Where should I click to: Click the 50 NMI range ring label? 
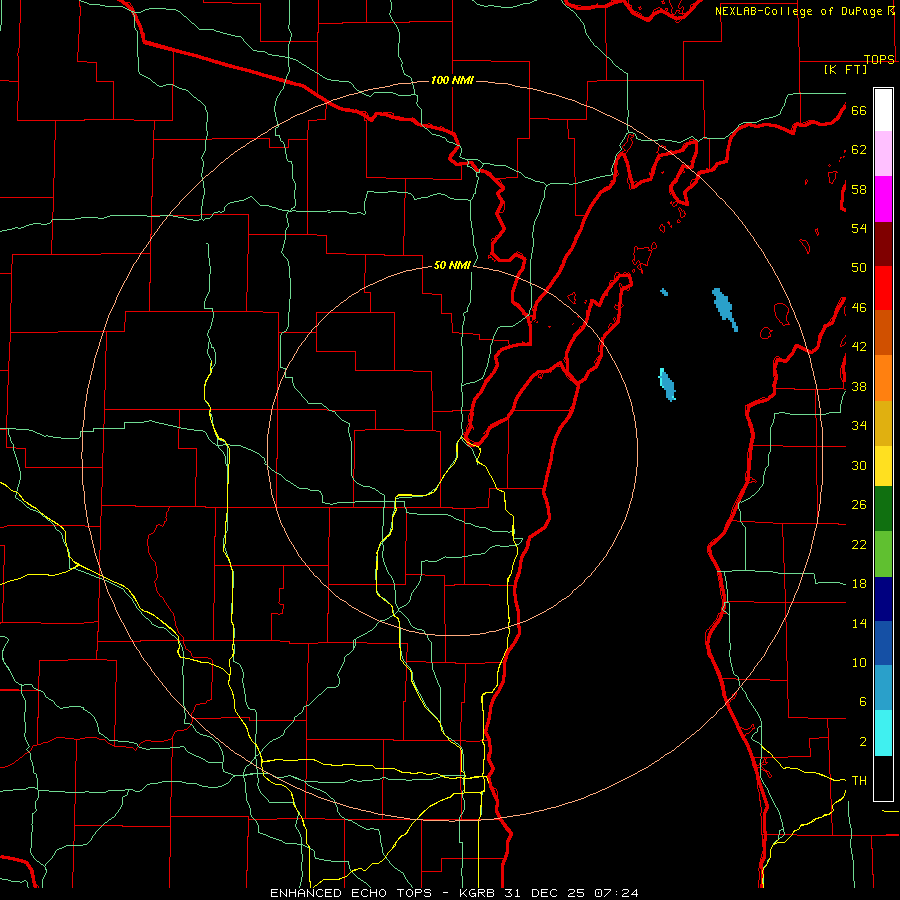(x=452, y=265)
